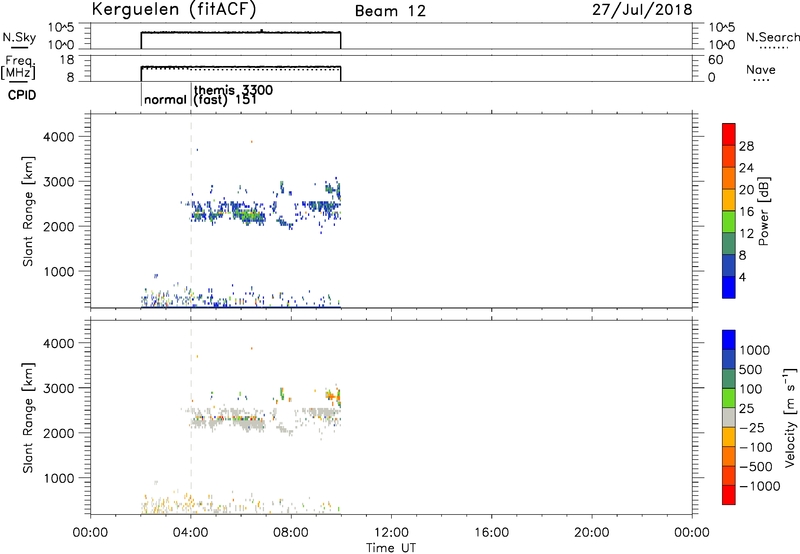
Task: Click the '20' Power colorbar tick label
Action: coord(746,190)
